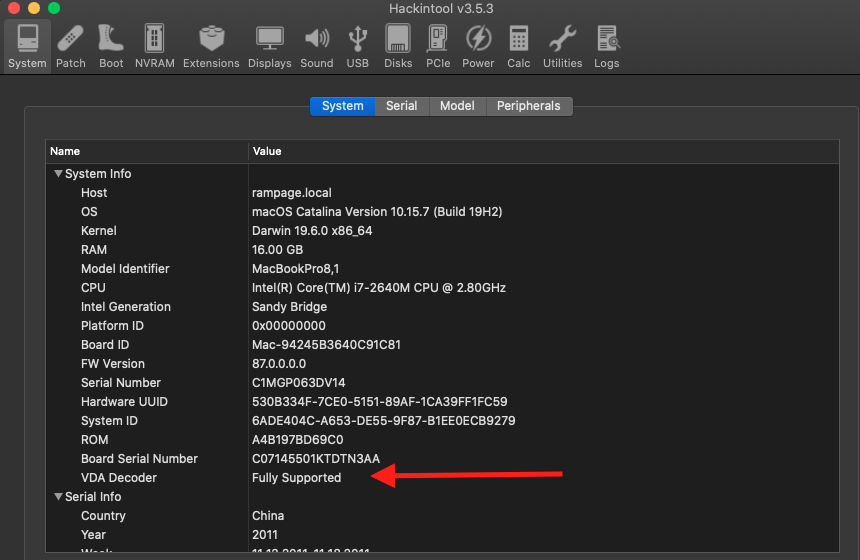Select the Country row
860x560 pixels.
tap(442, 516)
